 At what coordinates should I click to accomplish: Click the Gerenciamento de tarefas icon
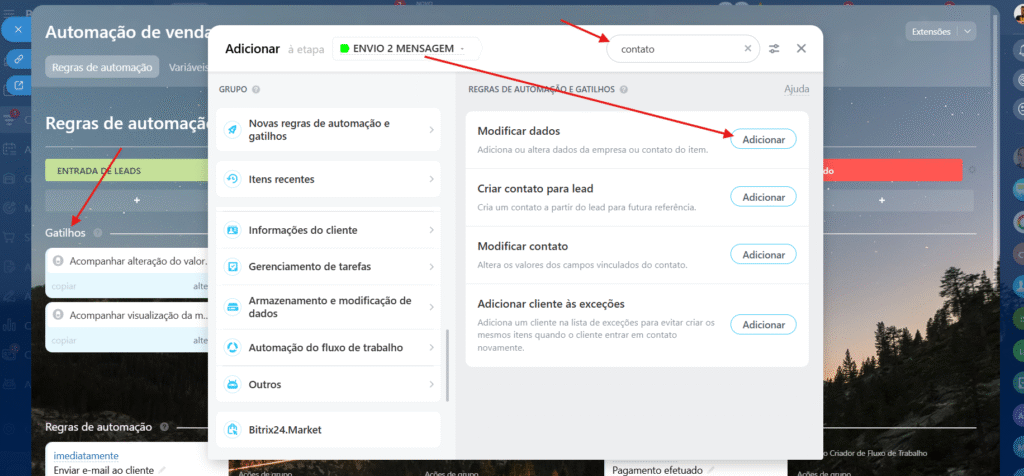pyautogui.click(x=232, y=267)
